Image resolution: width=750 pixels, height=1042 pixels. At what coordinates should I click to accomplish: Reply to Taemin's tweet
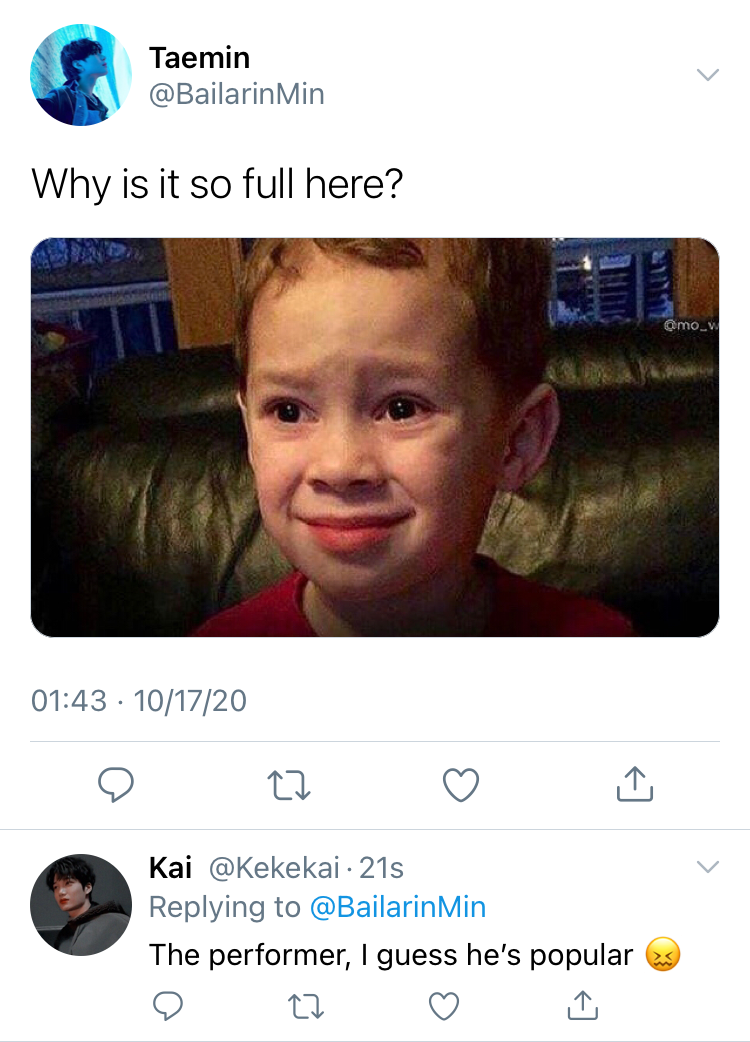pos(116,785)
